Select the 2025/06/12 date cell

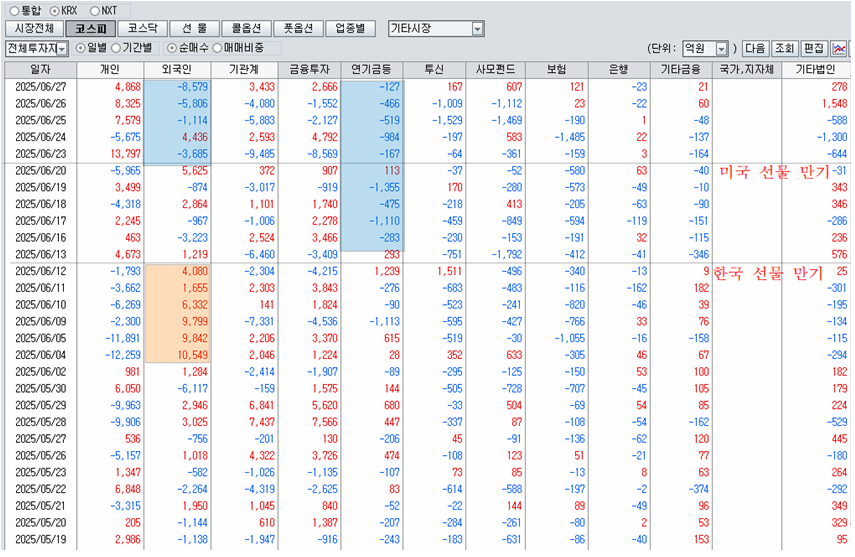(41, 271)
